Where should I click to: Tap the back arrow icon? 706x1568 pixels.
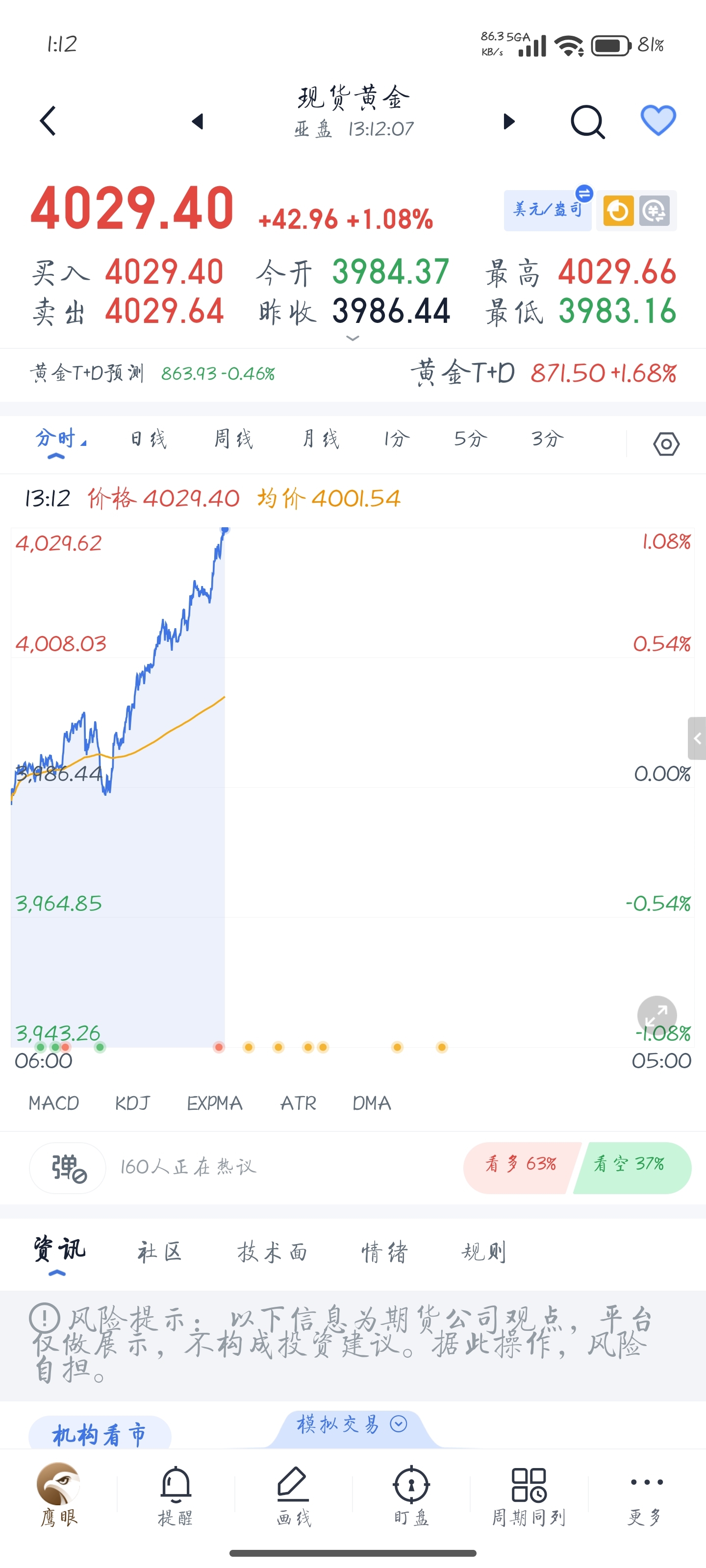(48, 121)
